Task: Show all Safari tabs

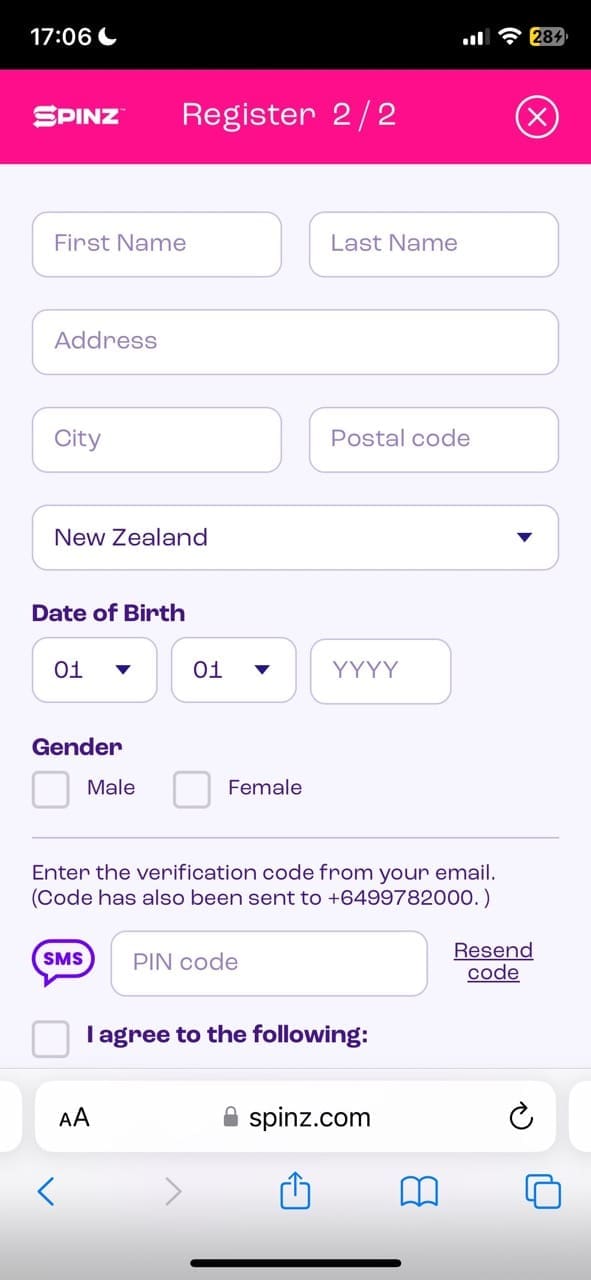Action: (542, 1190)
